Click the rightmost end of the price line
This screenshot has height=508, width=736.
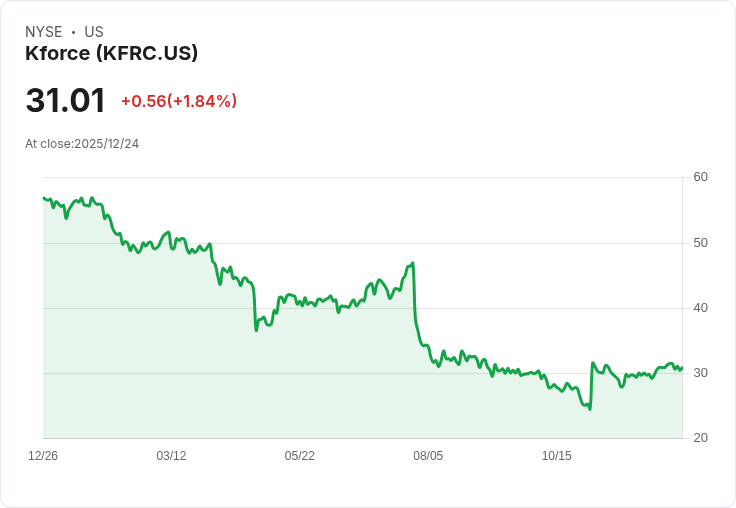[682, 368]
